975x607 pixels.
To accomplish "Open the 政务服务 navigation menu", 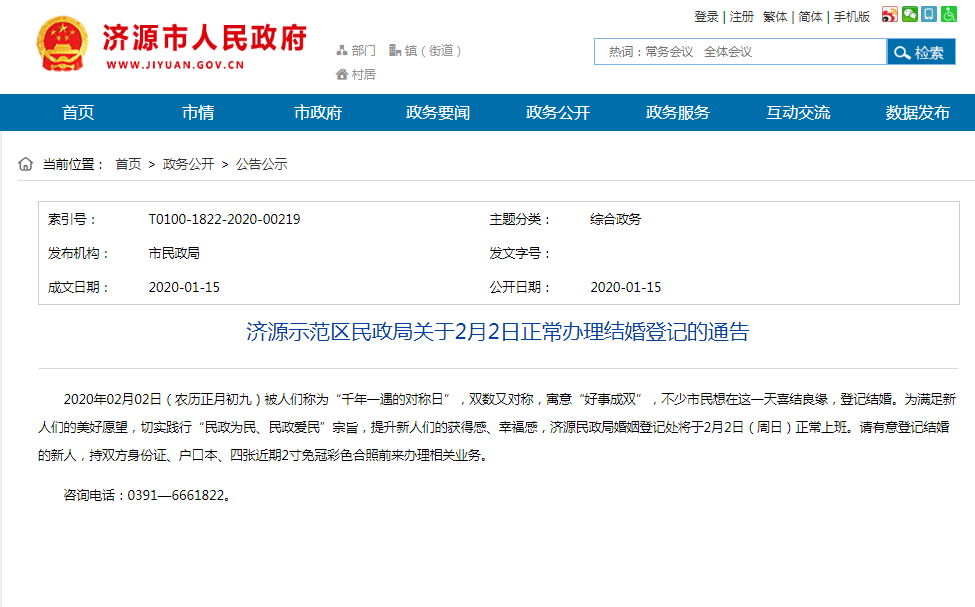I will pyautogui.click(x=678, y=113).
